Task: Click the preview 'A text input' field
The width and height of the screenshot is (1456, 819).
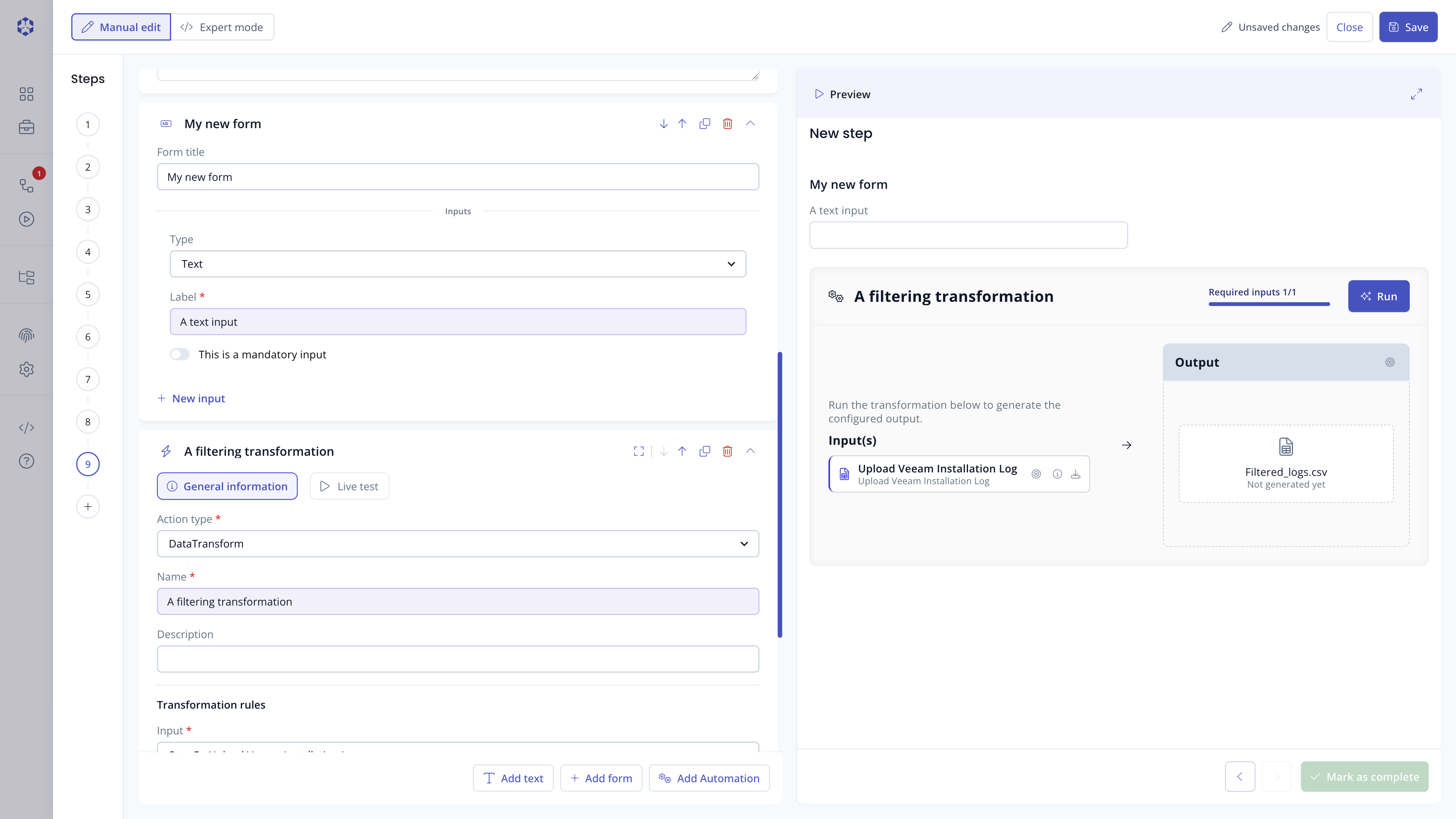Action: [x=968, y=235]
